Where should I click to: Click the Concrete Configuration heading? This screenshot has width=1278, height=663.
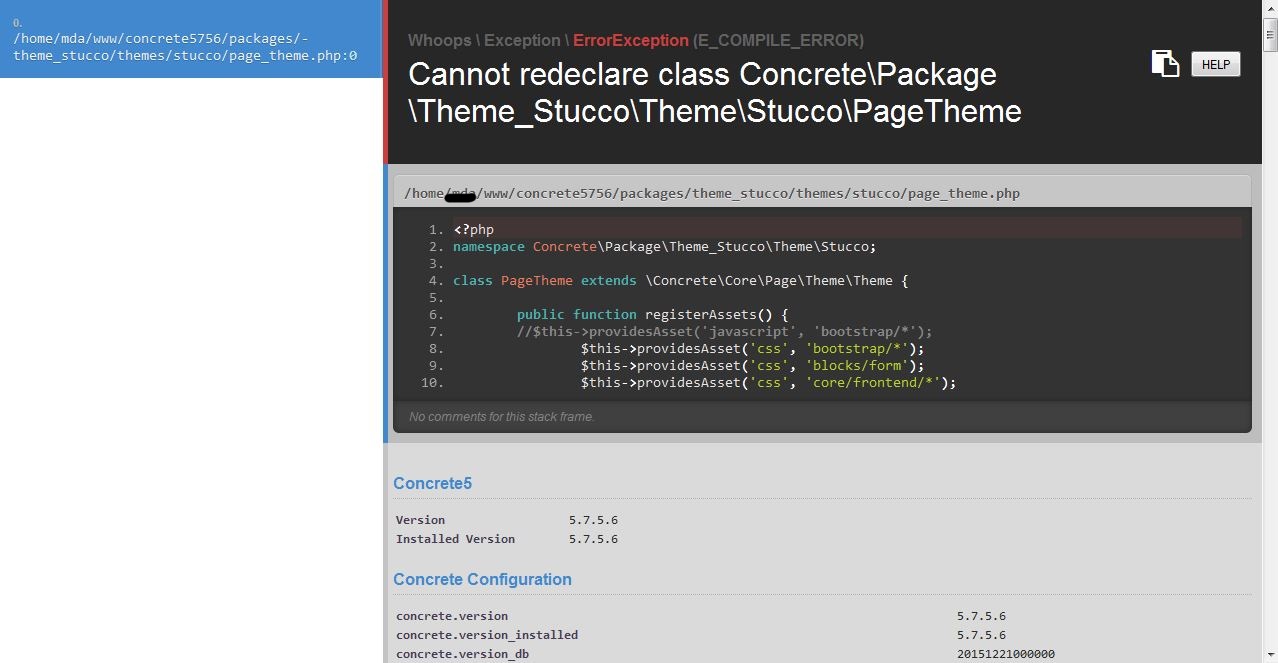(482, 580)
